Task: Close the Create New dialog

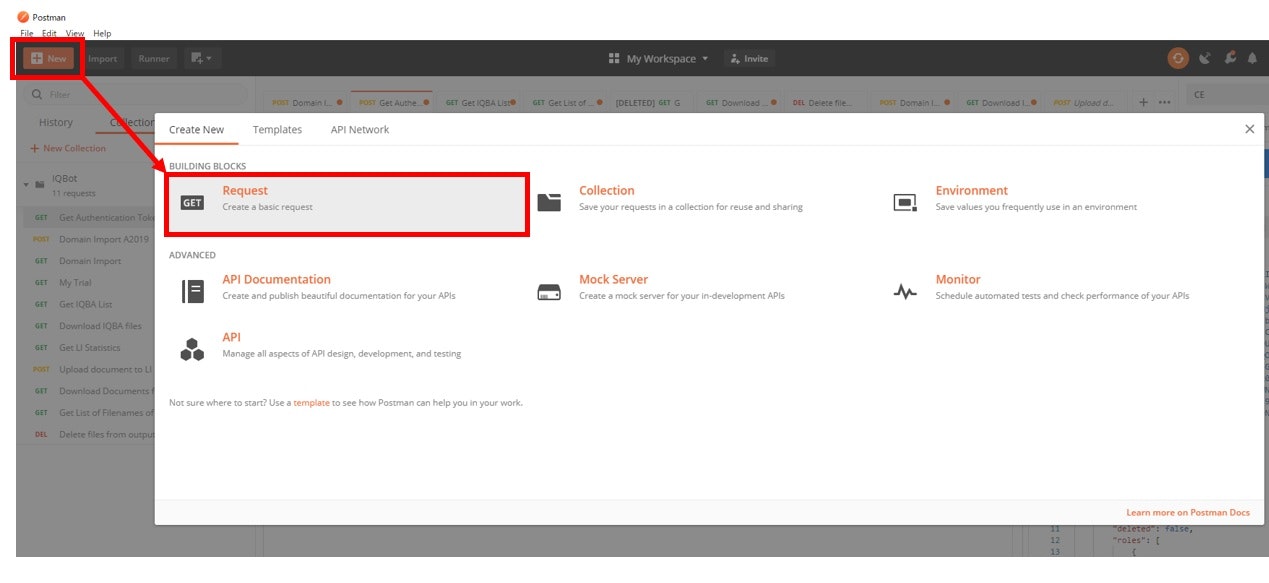Action: click(1249, 129)
